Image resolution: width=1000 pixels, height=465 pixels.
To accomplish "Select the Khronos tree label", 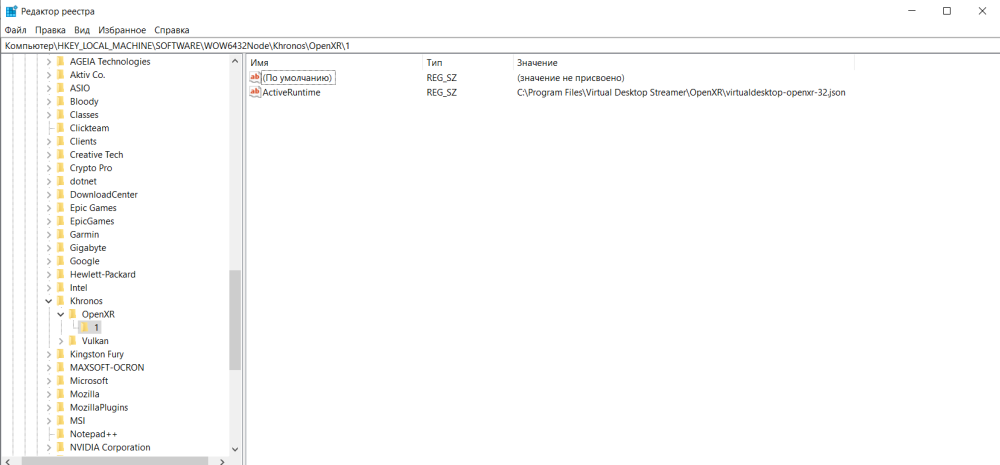I will (86, 301).
